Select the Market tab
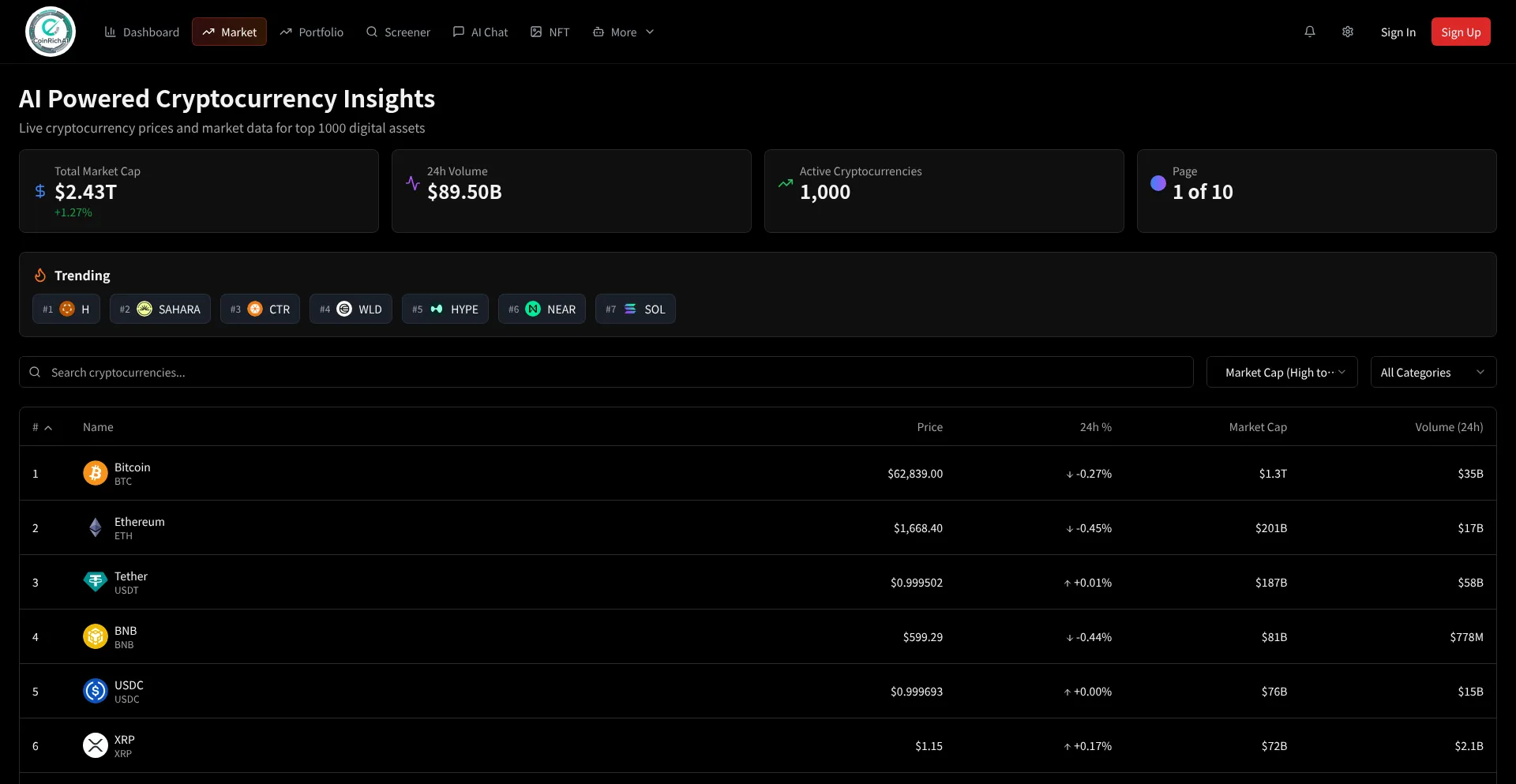The width and height of the screenshot is (1516, 784). [229, 32]
